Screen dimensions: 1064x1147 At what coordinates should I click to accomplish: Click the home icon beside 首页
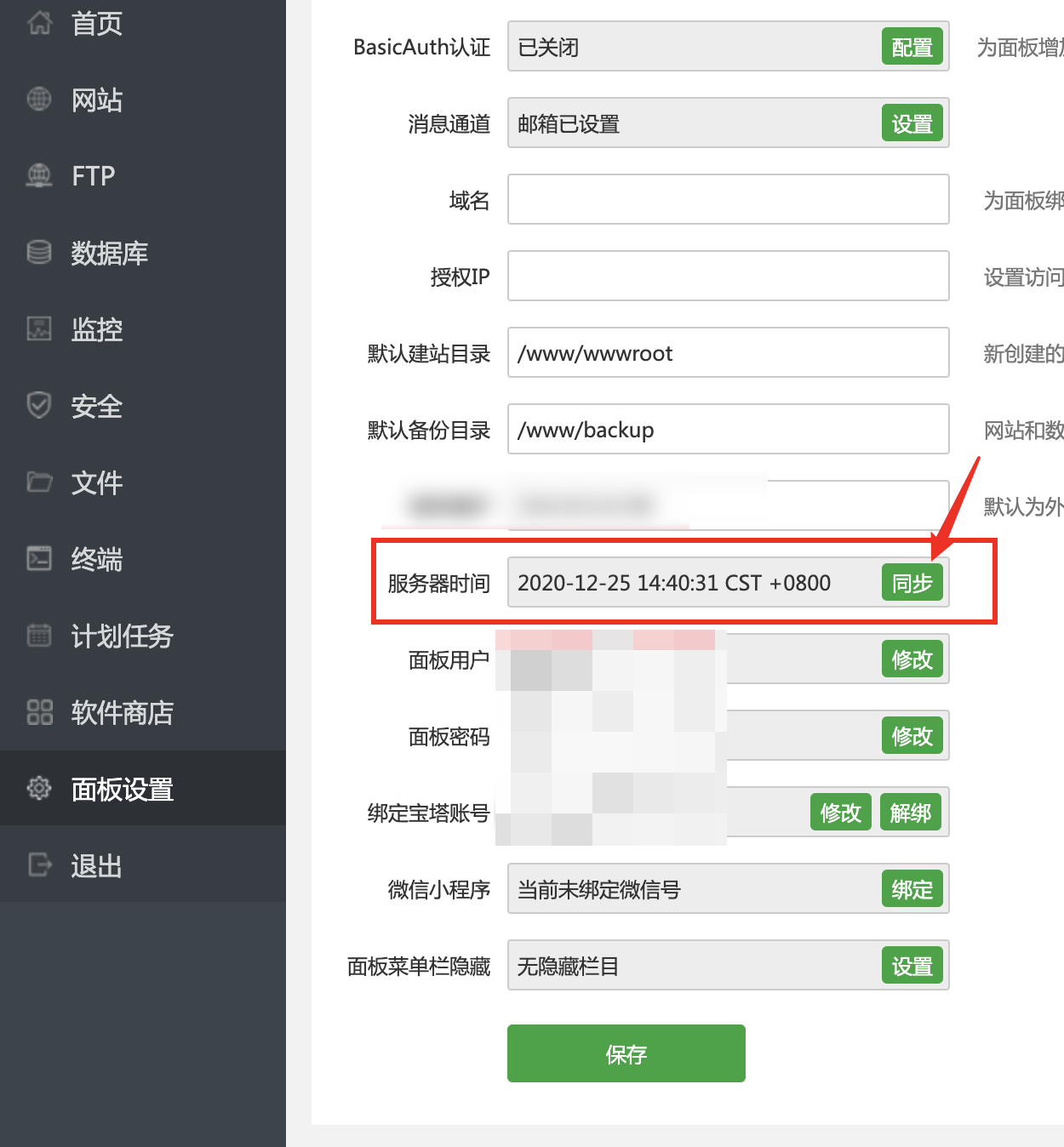[x=39, y=23]
